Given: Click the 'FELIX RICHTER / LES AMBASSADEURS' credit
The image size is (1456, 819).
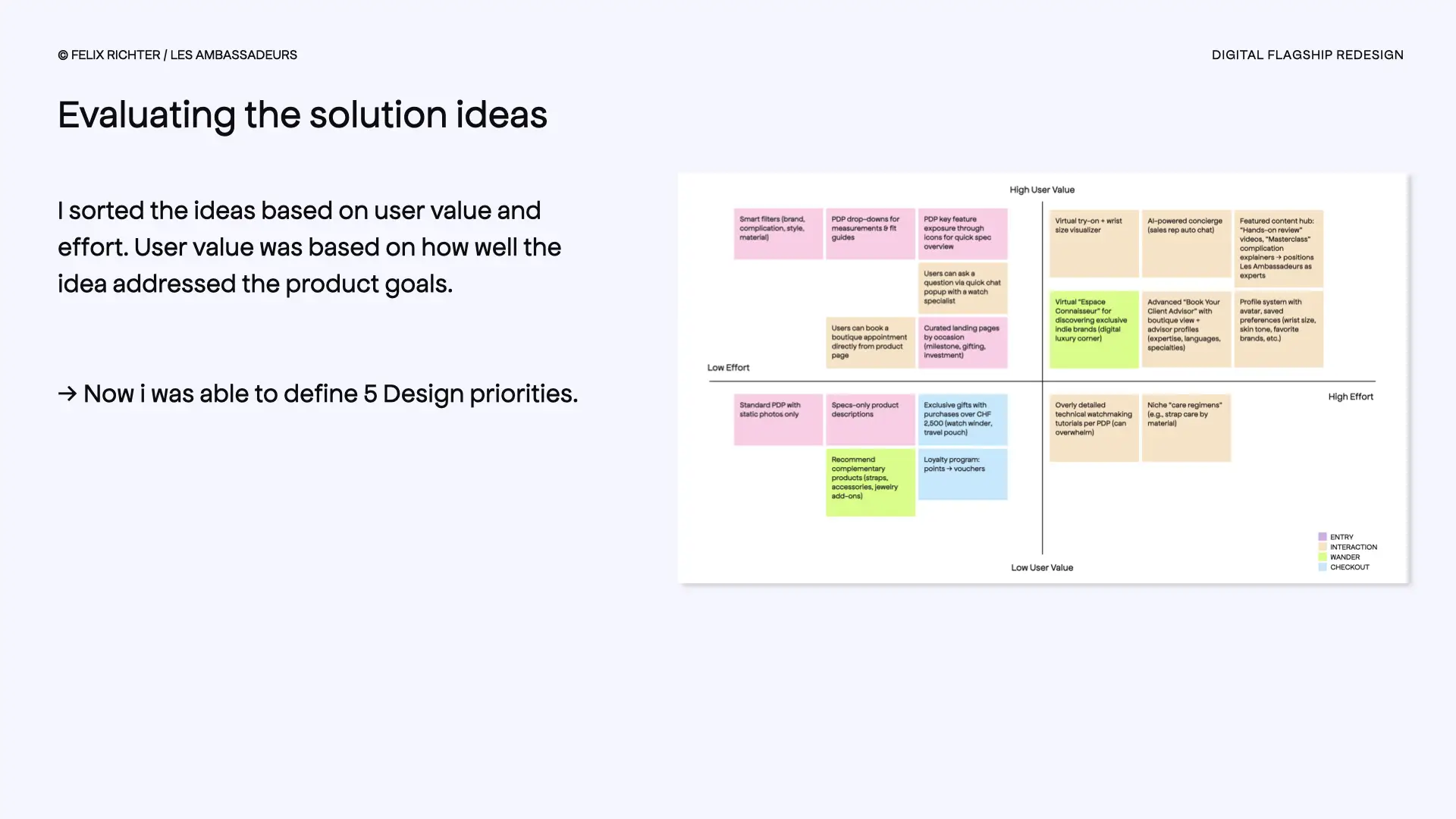Looking at the screenshot, I should [177, 55].
